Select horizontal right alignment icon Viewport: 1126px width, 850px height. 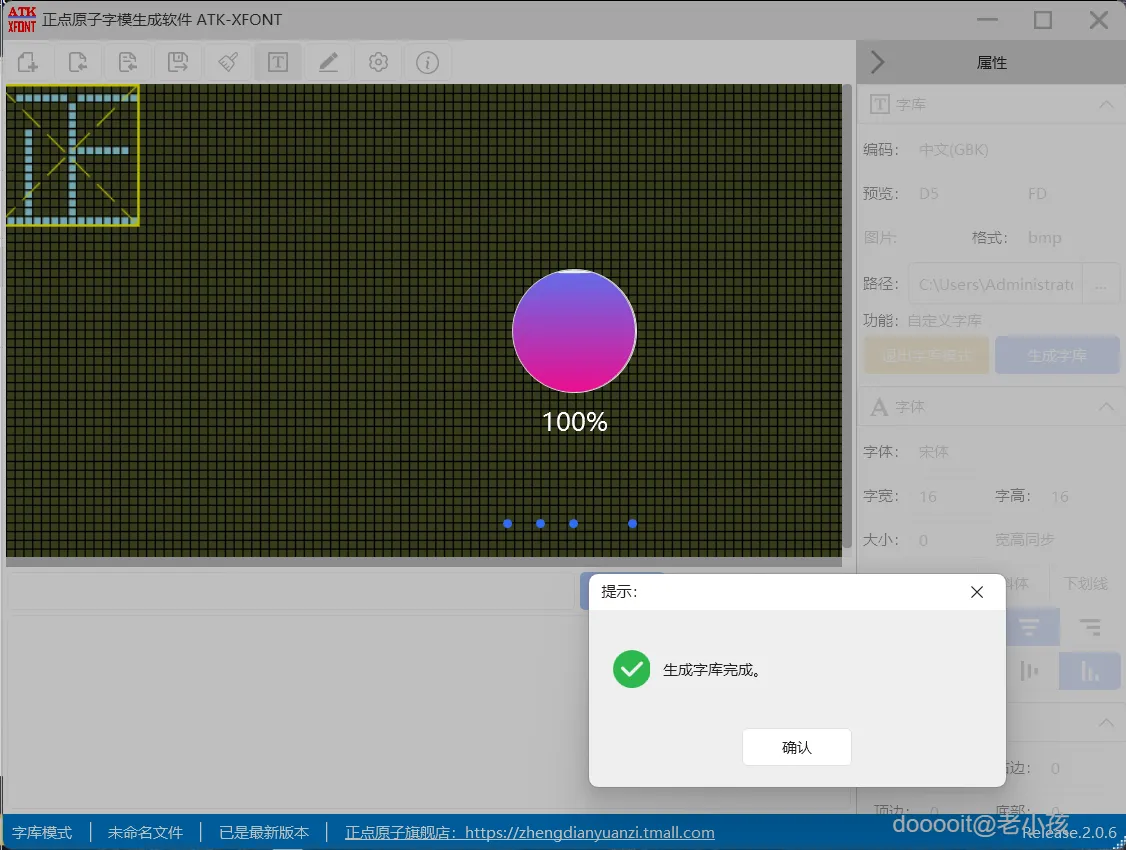point(1090,627)
